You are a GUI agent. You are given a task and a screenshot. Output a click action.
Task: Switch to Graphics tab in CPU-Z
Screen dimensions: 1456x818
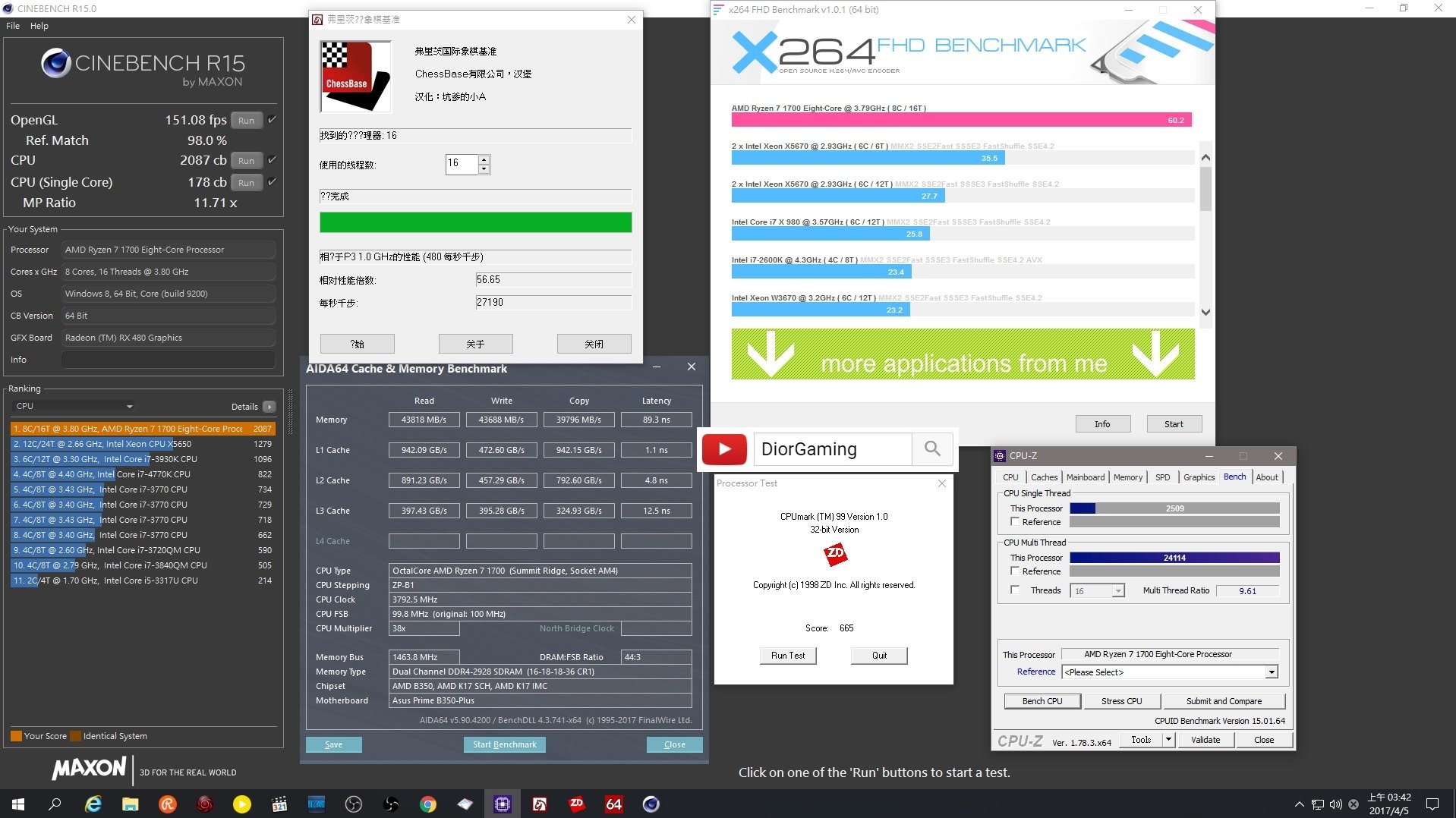(x=1199, y=477)
